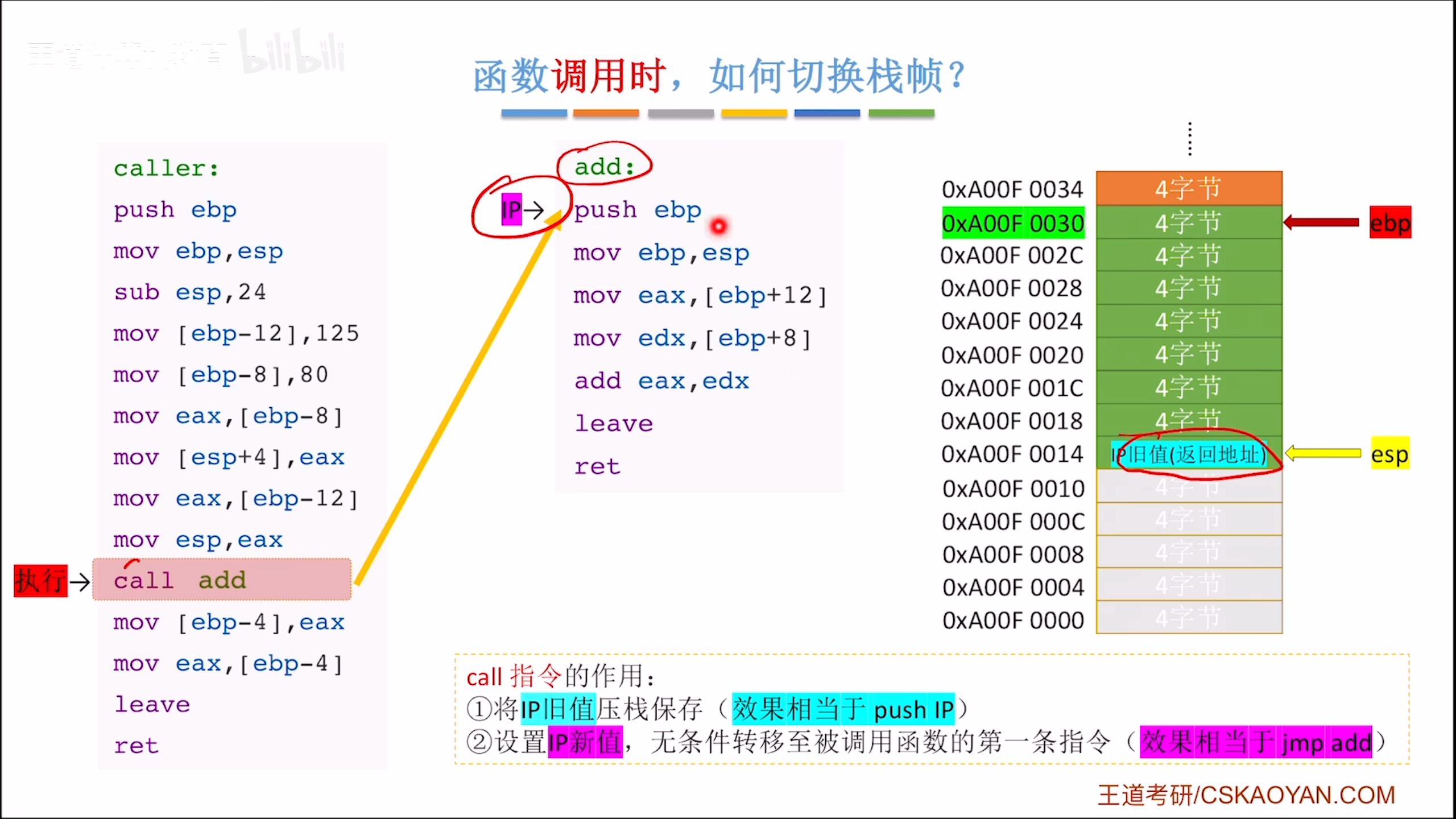Click the yellow arrow beside esp
This screenshot has width=1456, height=819.
pyautogui.click(x=1323, y=453)
